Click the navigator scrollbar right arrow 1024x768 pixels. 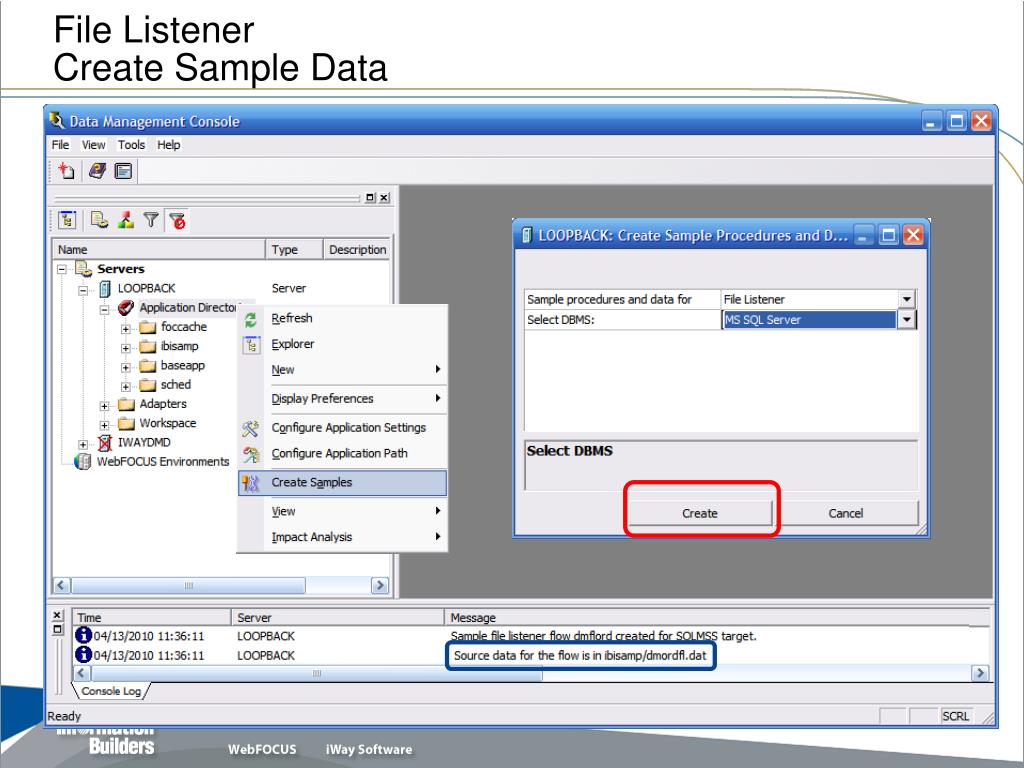coord(380,585)
